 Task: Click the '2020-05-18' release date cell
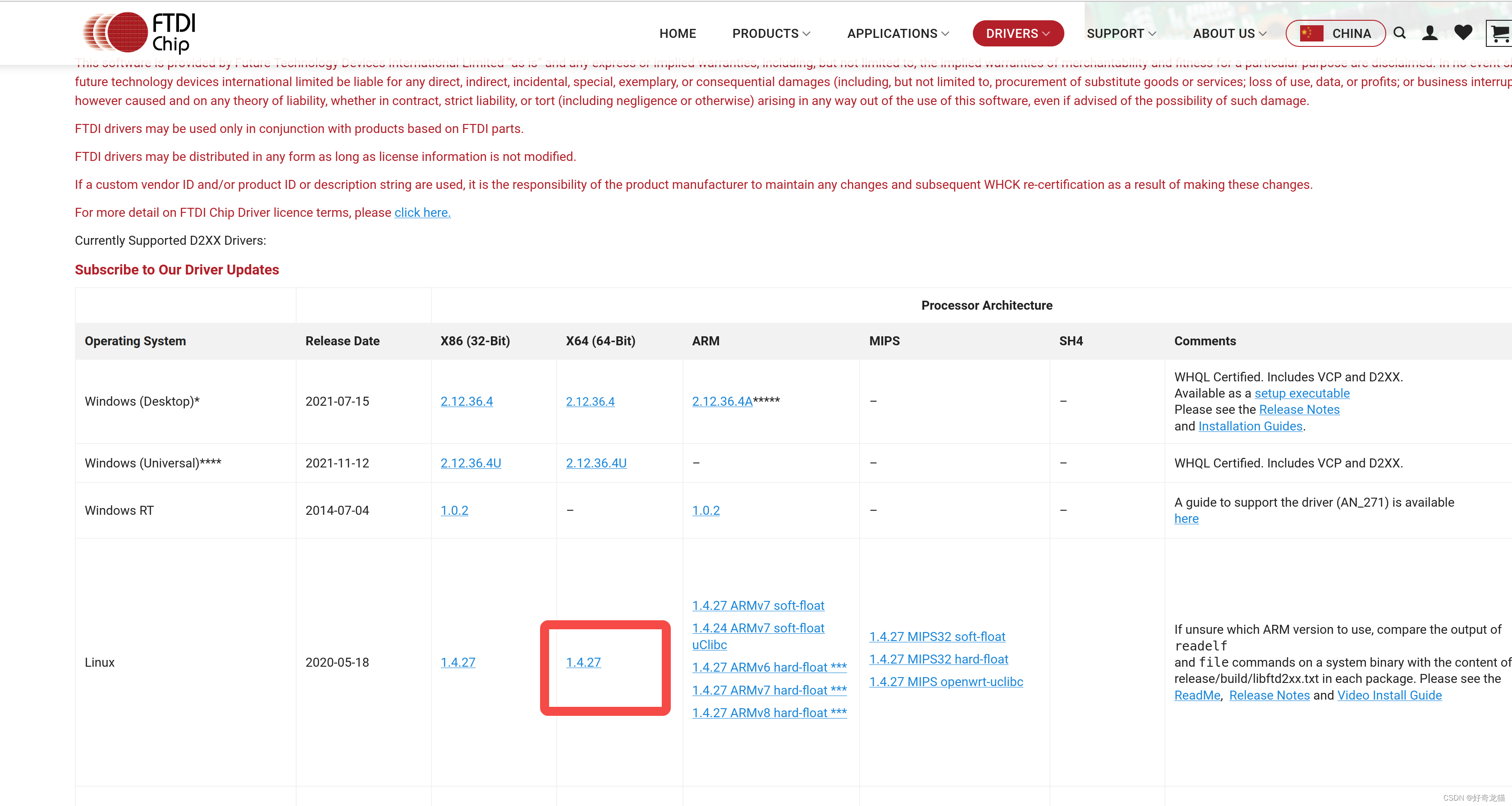click(337, 662)
